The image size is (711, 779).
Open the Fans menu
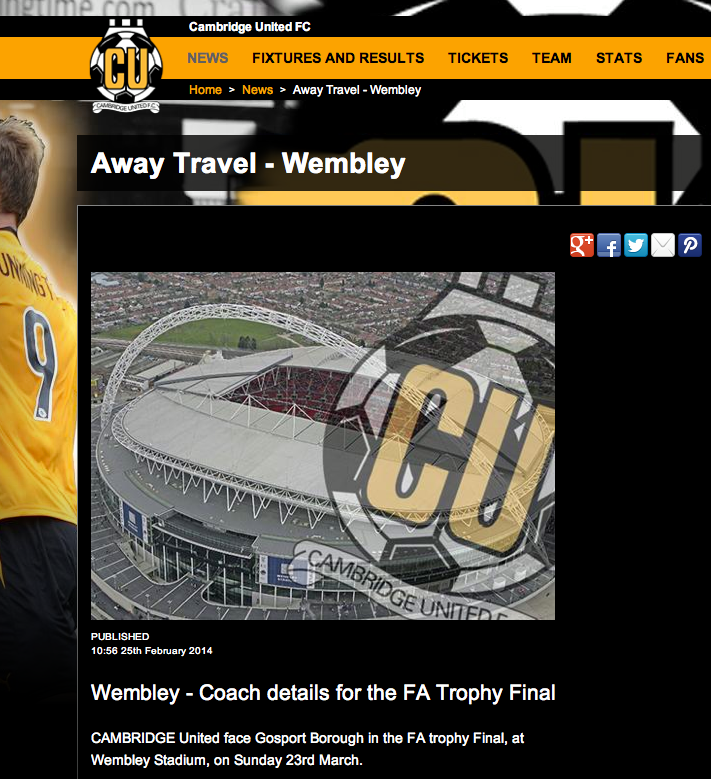click(x=685, y=58)
